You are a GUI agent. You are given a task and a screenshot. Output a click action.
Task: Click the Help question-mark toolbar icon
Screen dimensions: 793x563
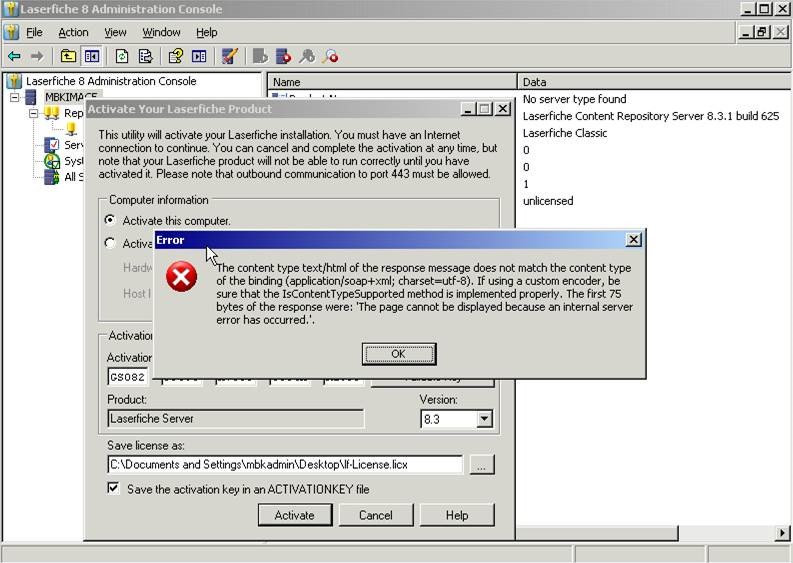tap(176, 56)
